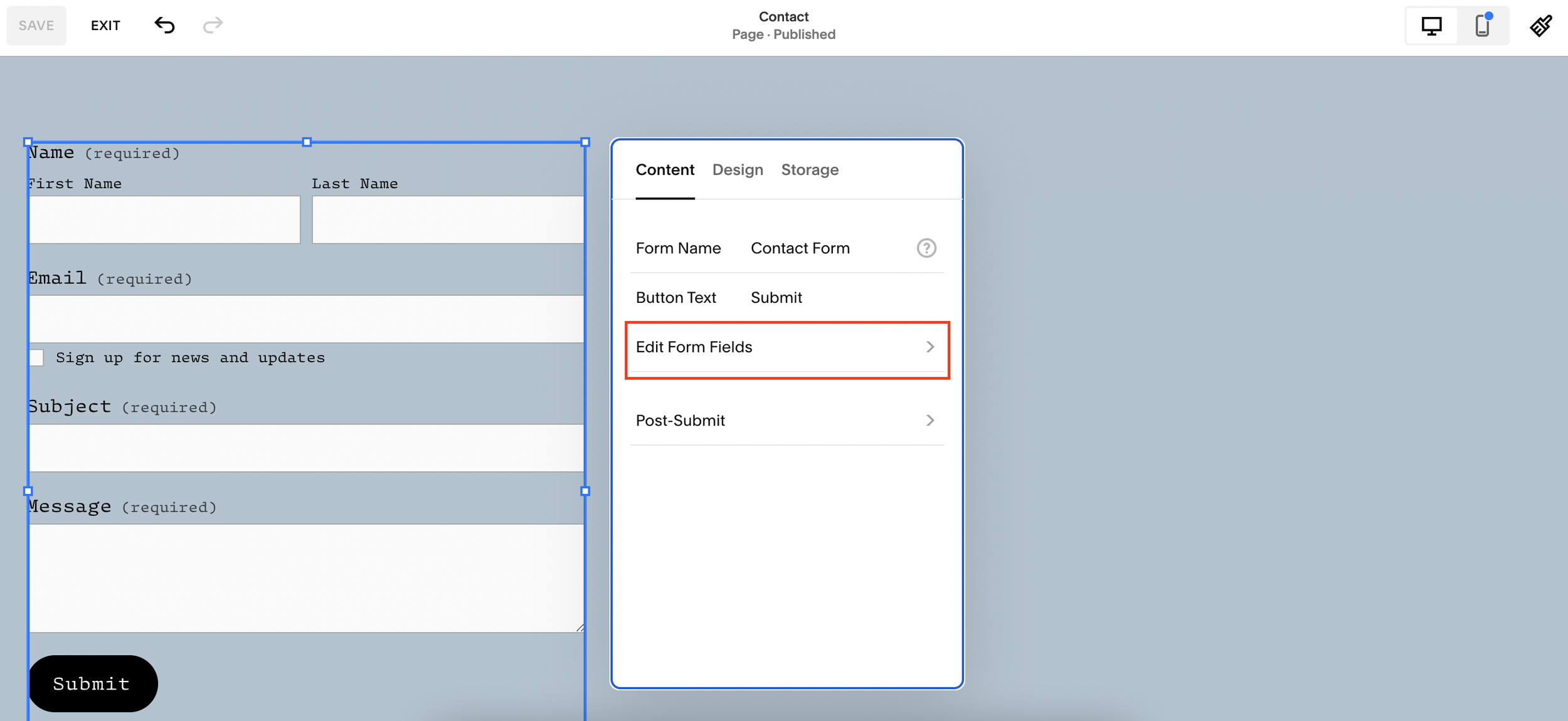Switch to desktop view icon
The height and width of the screenshot is (721, 1568).
pyautogui.click(x=1431, y=26)
